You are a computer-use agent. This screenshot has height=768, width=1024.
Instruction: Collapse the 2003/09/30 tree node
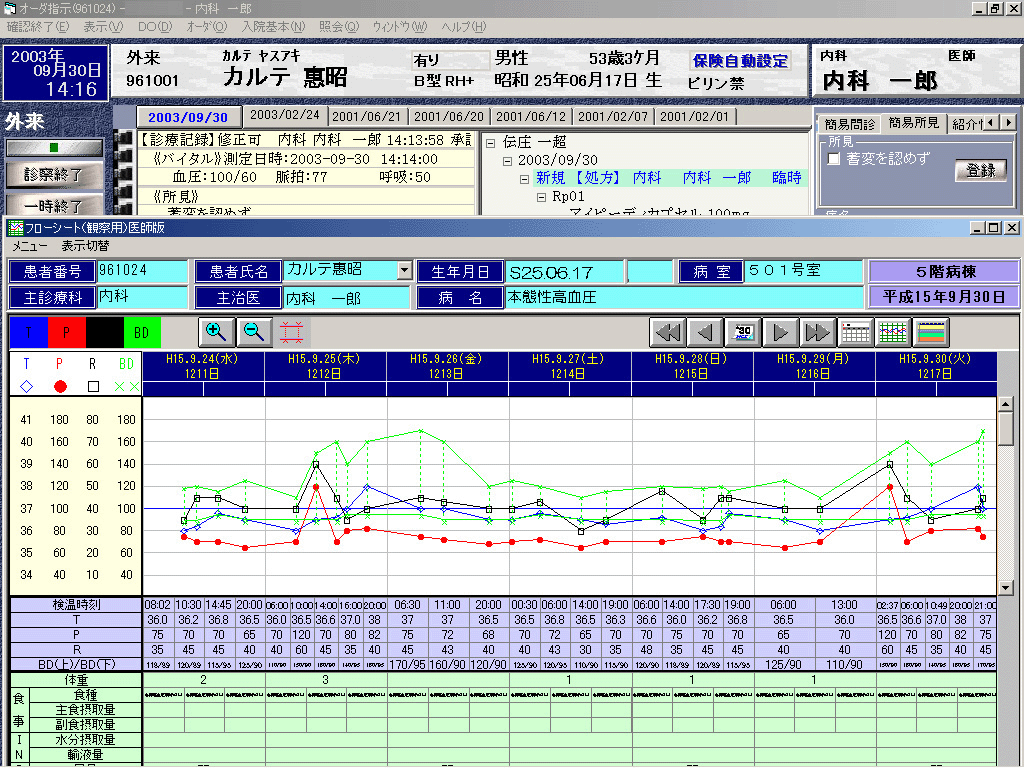click(x=508, y=160)
